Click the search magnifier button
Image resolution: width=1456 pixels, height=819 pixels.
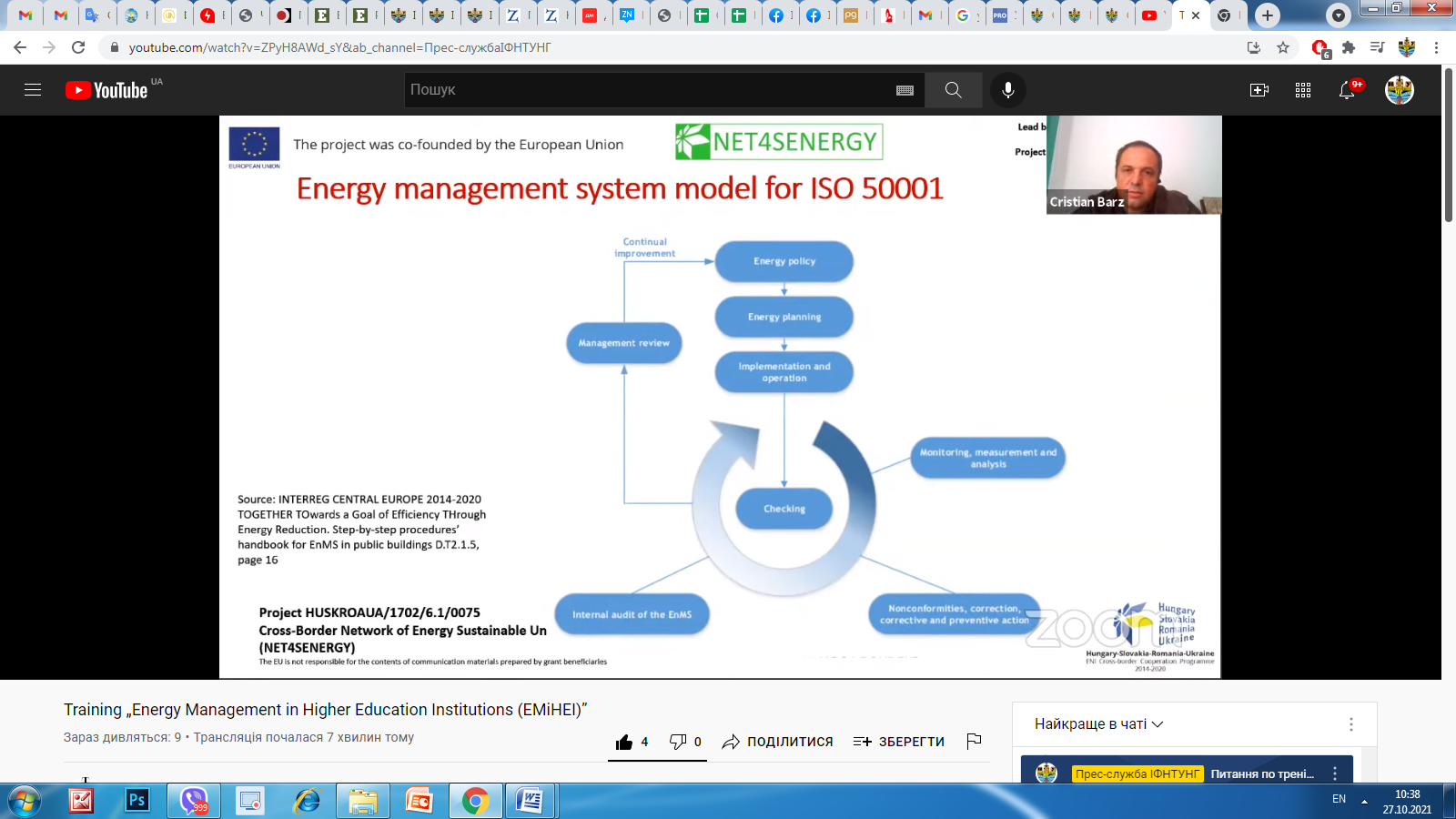(953, 90)
